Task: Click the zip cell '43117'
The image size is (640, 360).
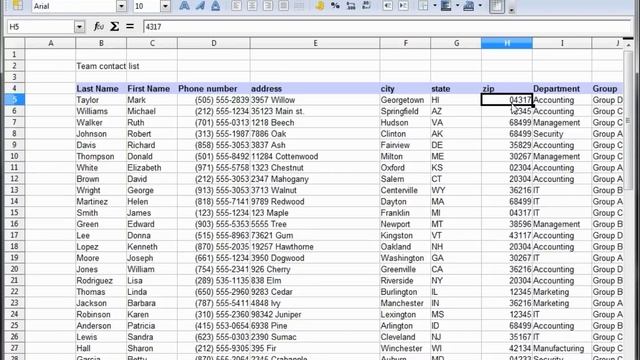Action: pyautogui.click(x=507, y=236)
